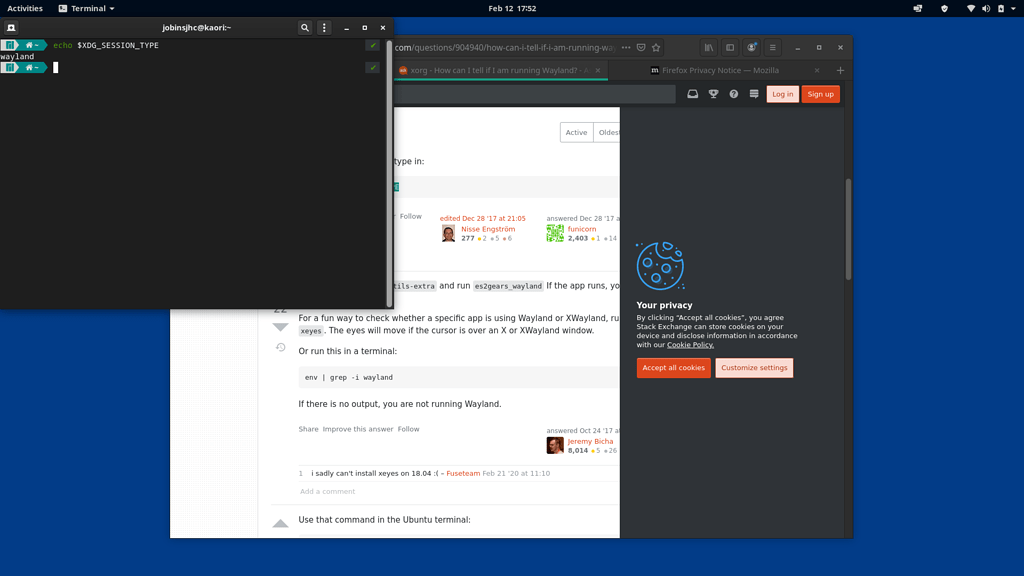Open the Firefox library icon

pos(709,47)
